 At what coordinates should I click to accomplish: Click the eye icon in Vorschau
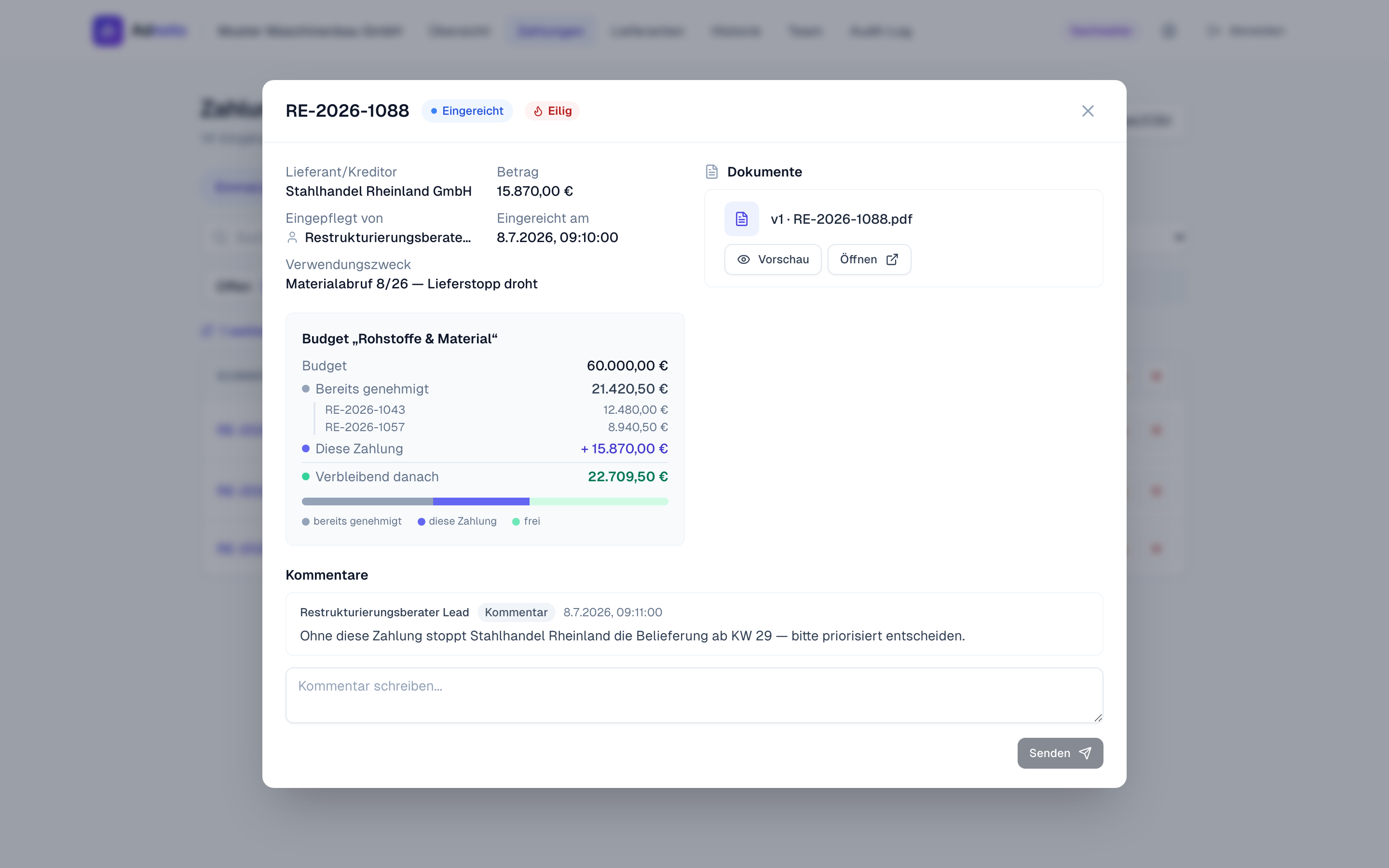(743, 259)
